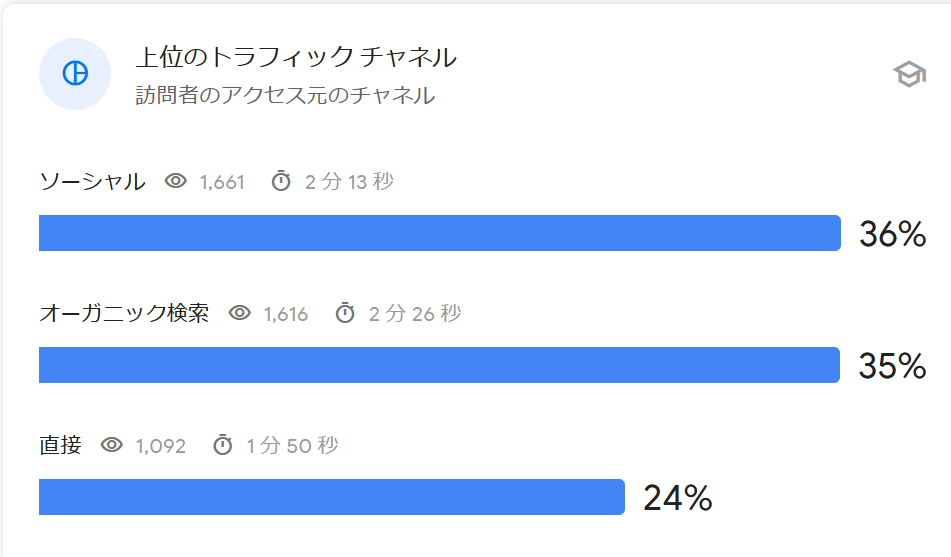Click the stopwatch icon in 直接 row

coord(223,445)
